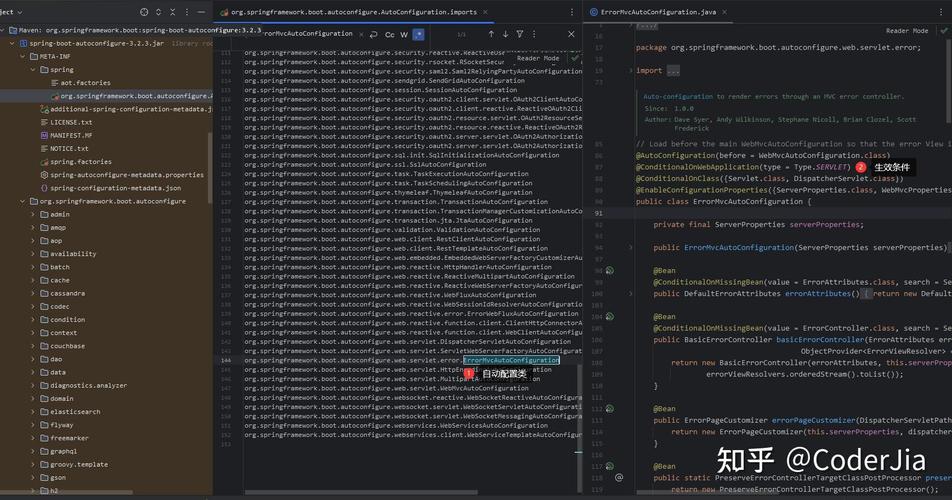952x500 pixels.
Task: Open search filter options
Action: (x=520, y=35)
